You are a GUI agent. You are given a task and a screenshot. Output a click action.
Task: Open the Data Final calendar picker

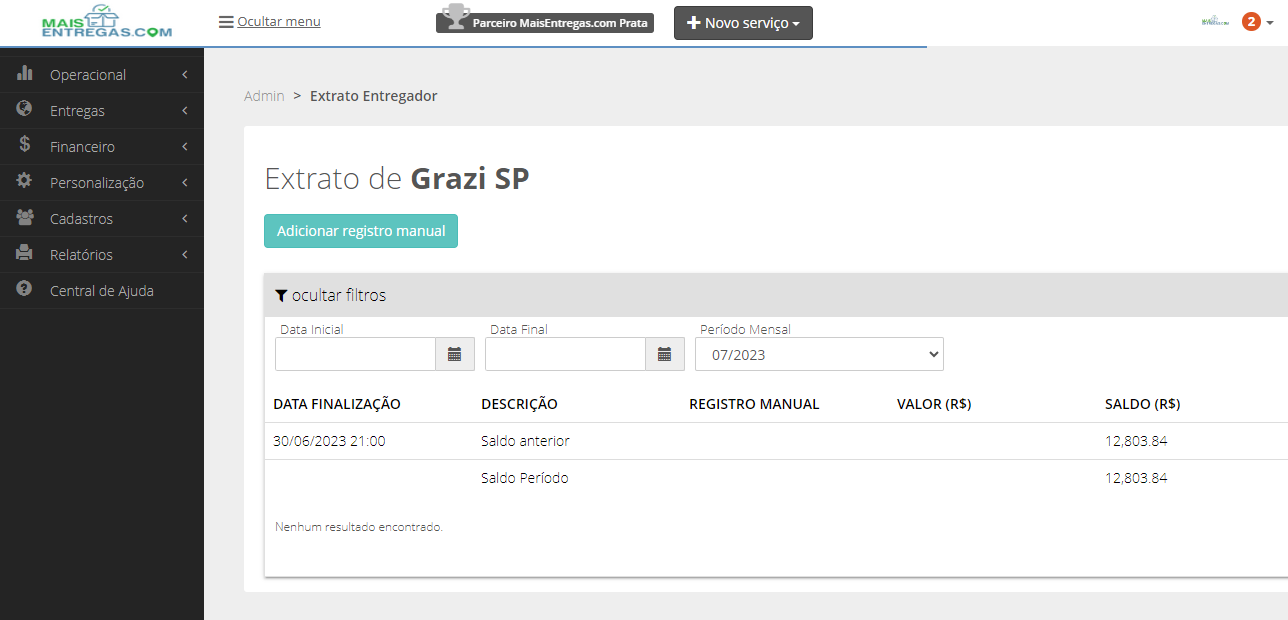(665, 354)
